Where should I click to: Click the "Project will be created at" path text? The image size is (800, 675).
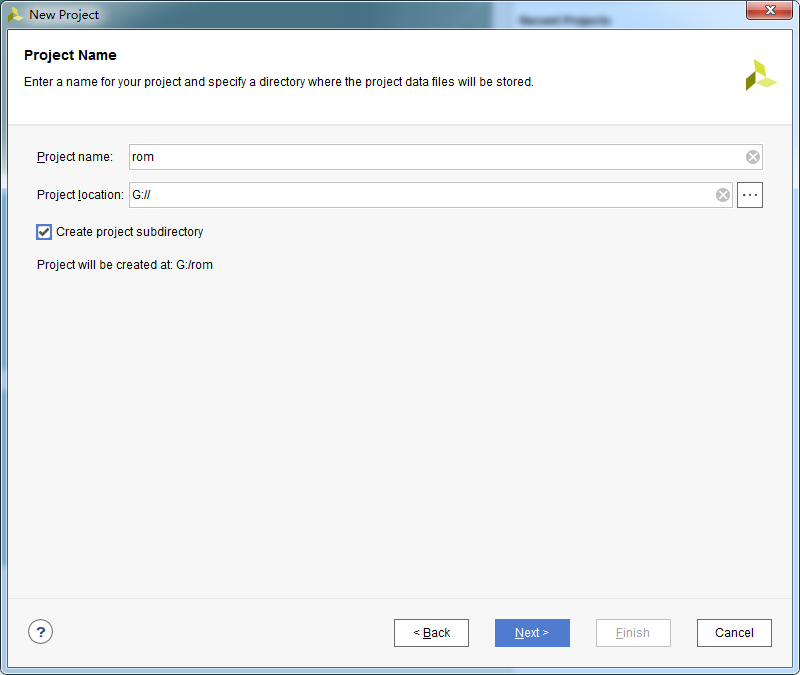point(125,265)
